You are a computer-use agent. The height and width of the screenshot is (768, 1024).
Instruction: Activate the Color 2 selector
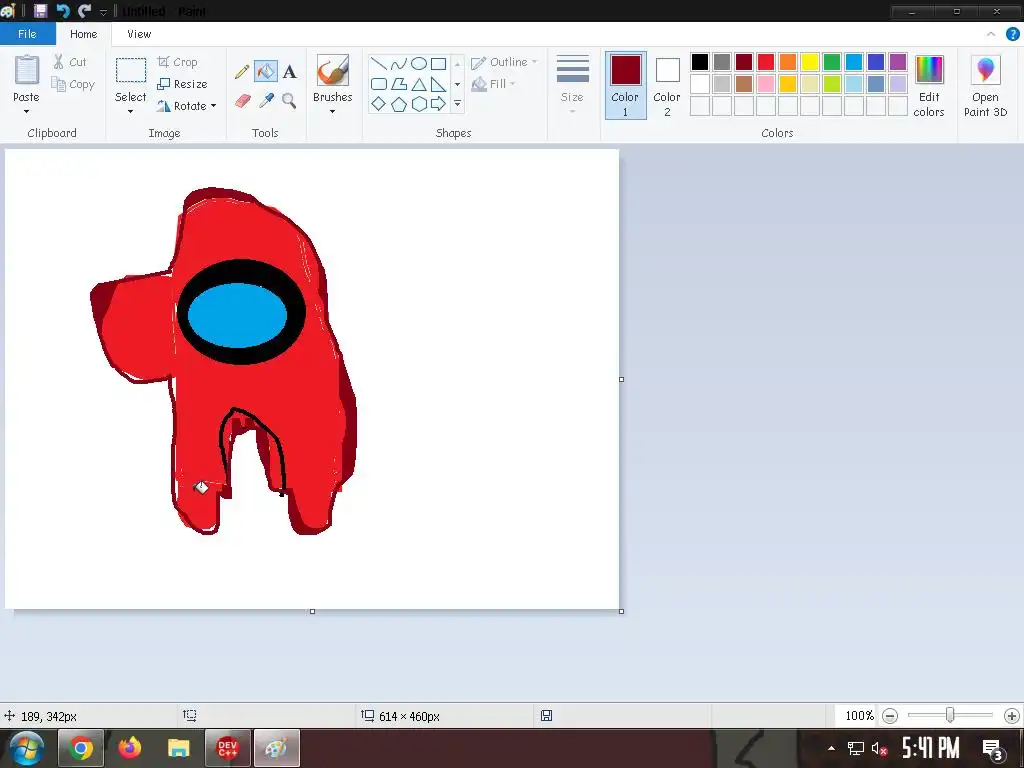[x=667, y=86]
